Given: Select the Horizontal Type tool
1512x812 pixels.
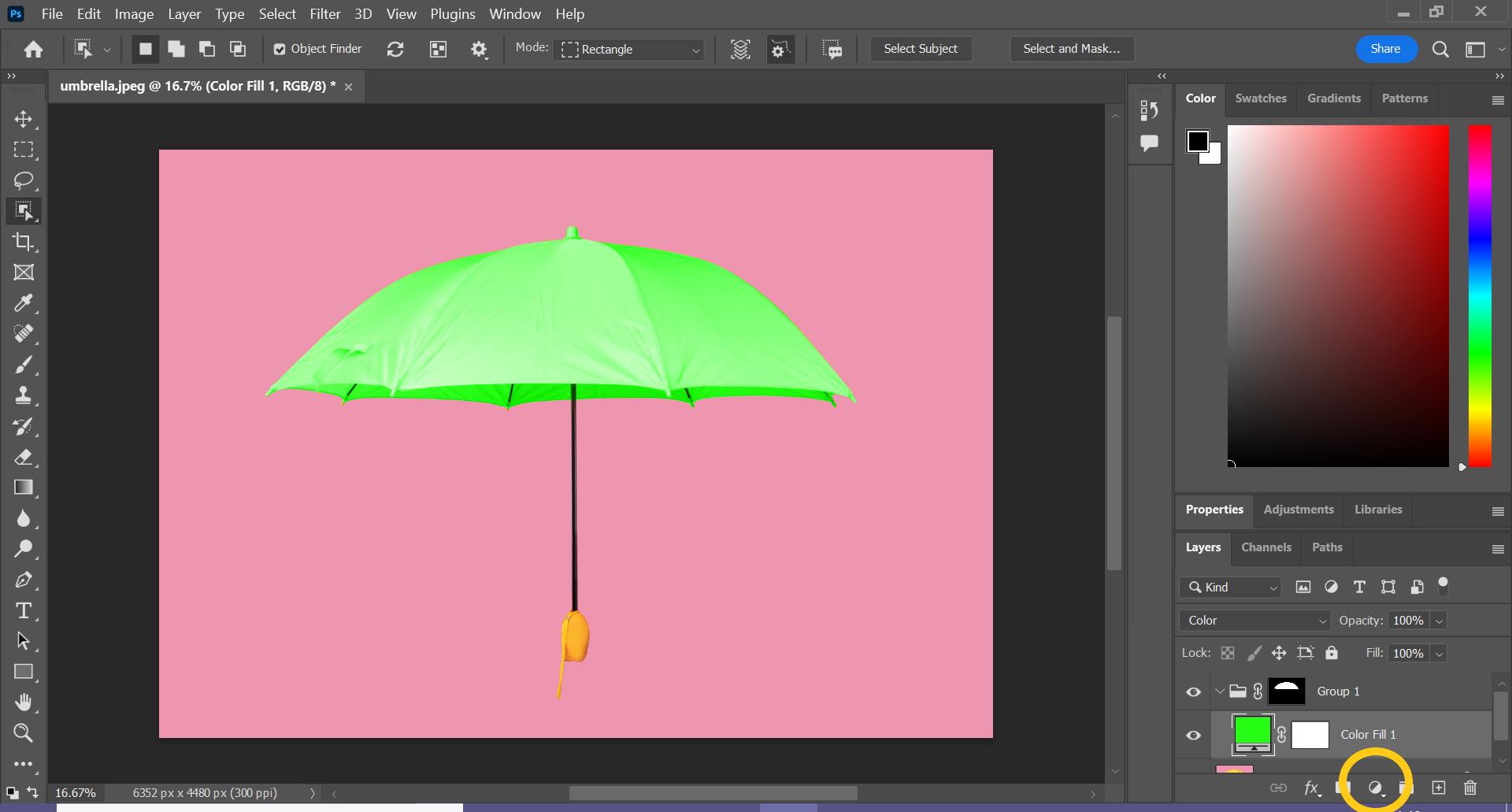Looking at the screenshot, I should (x=24, y=610).
